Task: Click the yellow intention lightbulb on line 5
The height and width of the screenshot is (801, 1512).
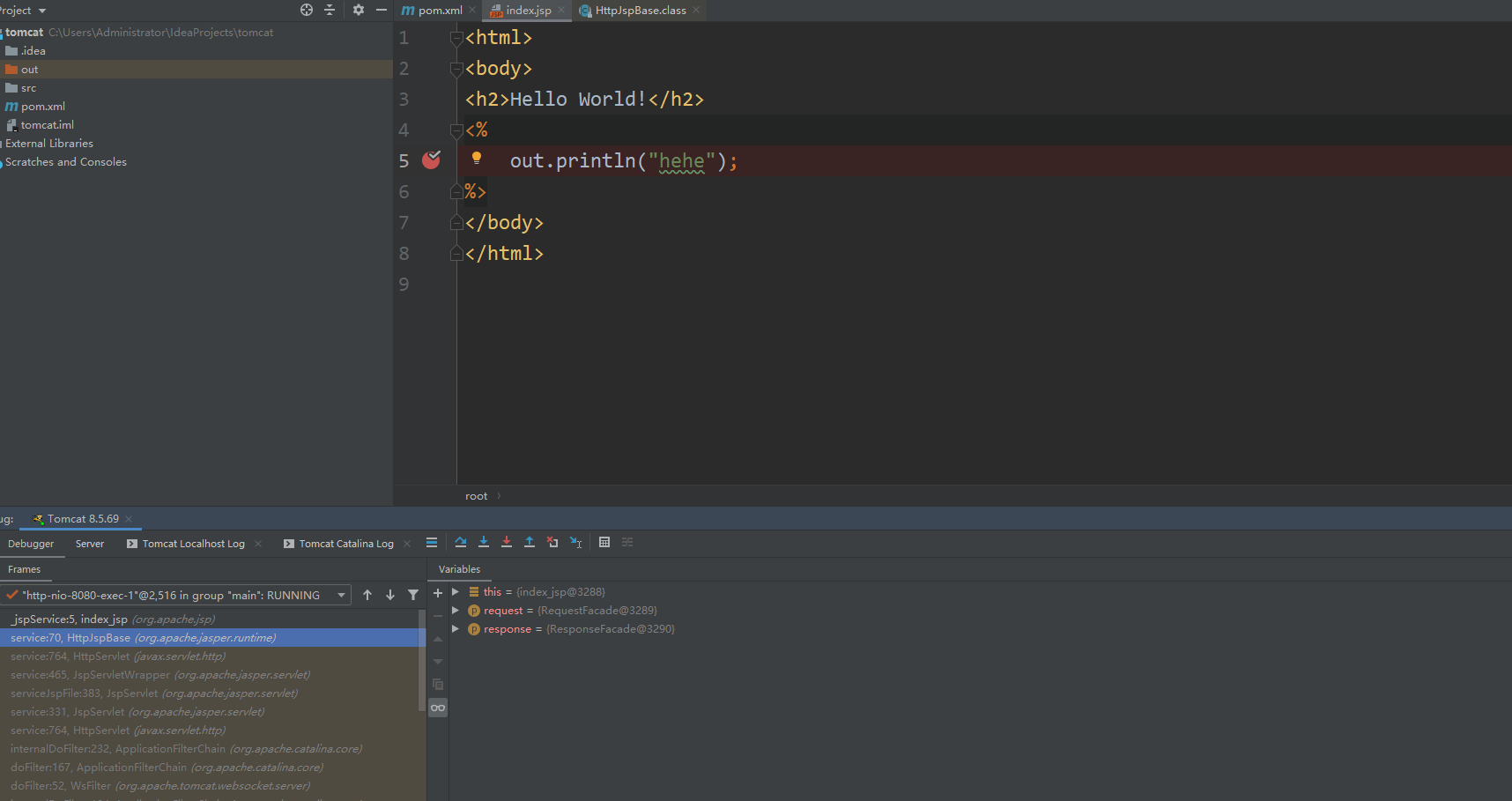Action: (477, 159)
